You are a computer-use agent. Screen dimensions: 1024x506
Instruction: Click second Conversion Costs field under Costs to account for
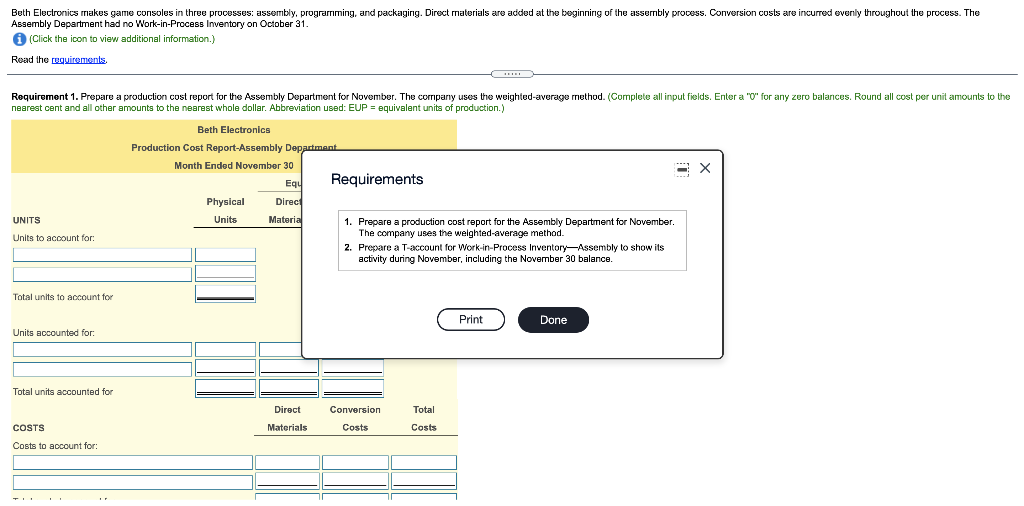(x=355, y=482)
